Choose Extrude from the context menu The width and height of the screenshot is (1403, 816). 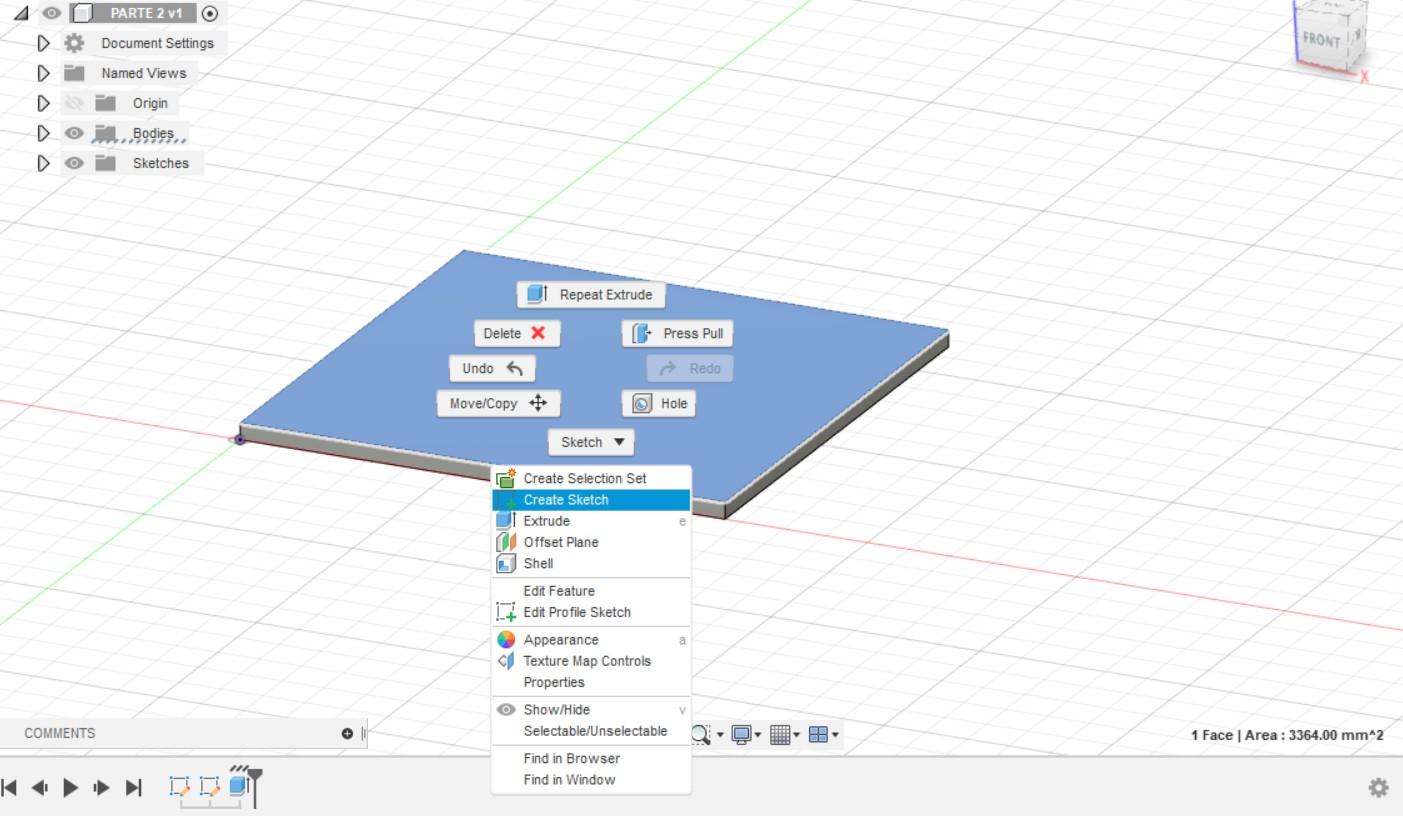pyautogui.click(x=591, y=521)
